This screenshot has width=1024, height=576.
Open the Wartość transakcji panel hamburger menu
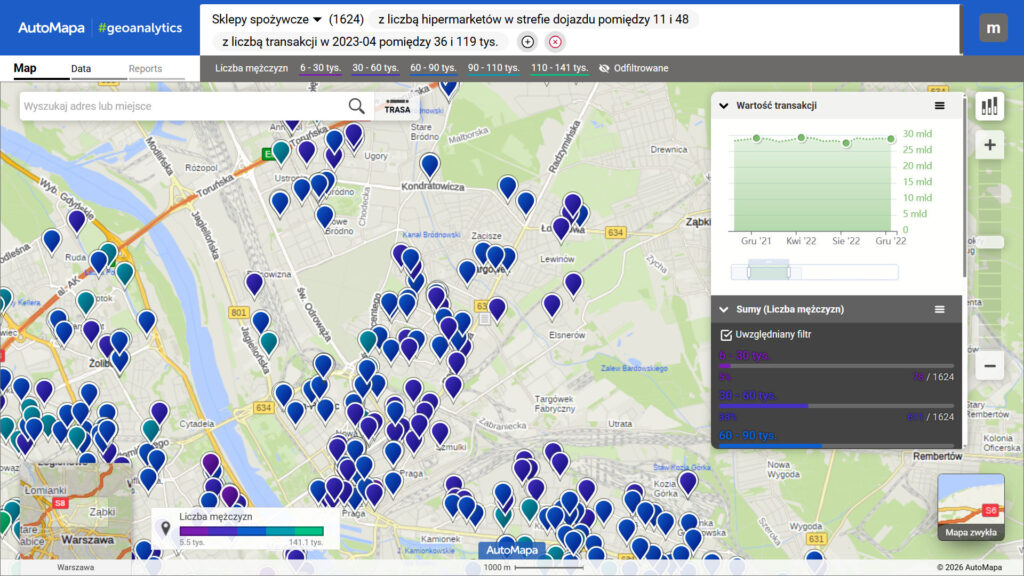[x=939, y=105]
